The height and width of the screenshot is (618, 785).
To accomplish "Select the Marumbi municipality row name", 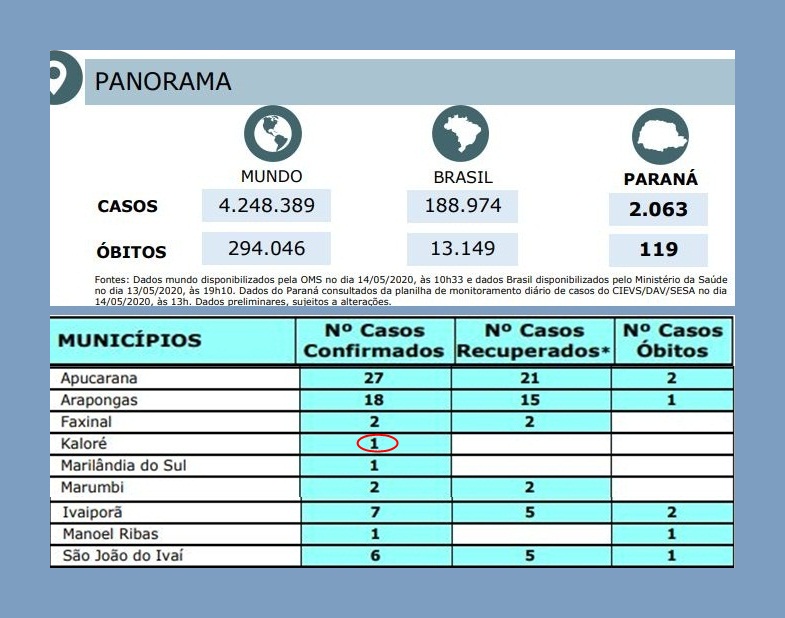I will point(92,487).
